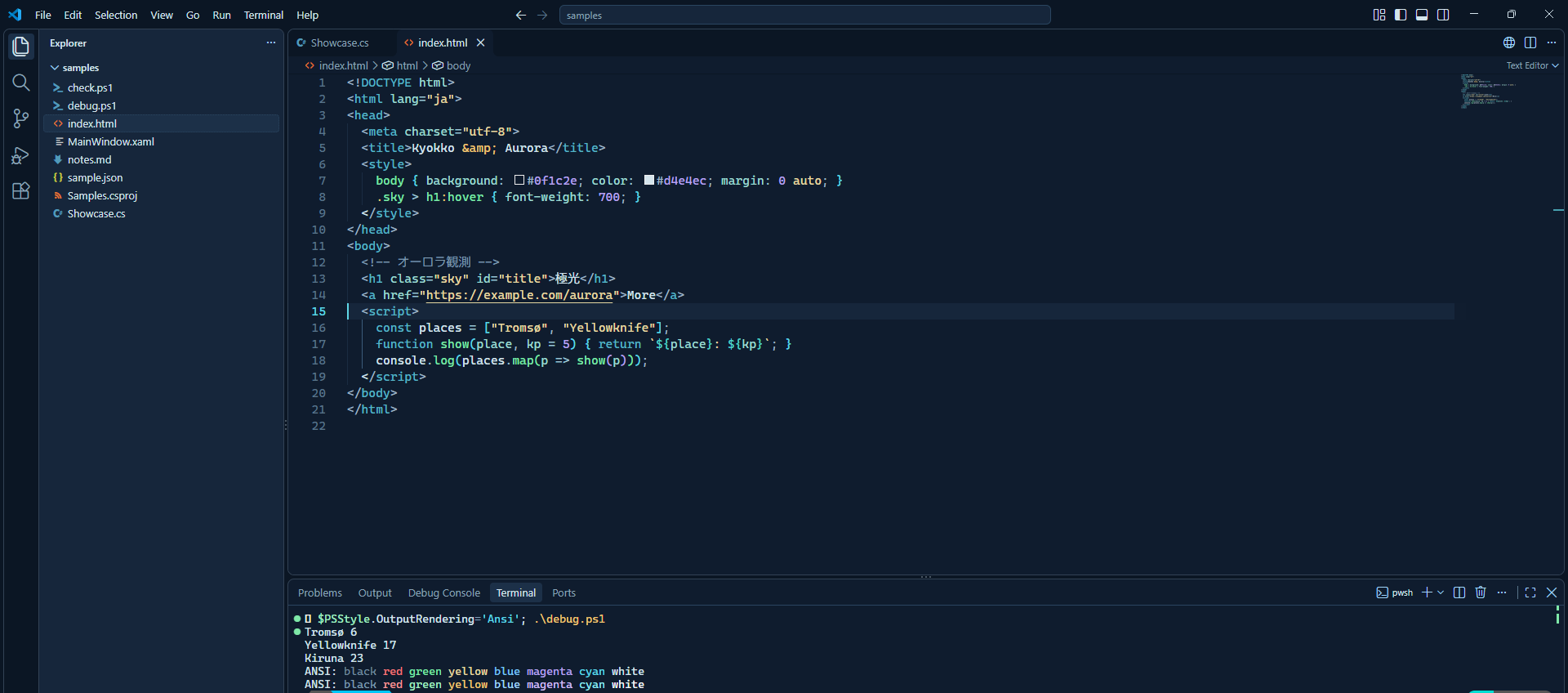
Task: Open the Search view icon
Action: (x=21, y=83)
